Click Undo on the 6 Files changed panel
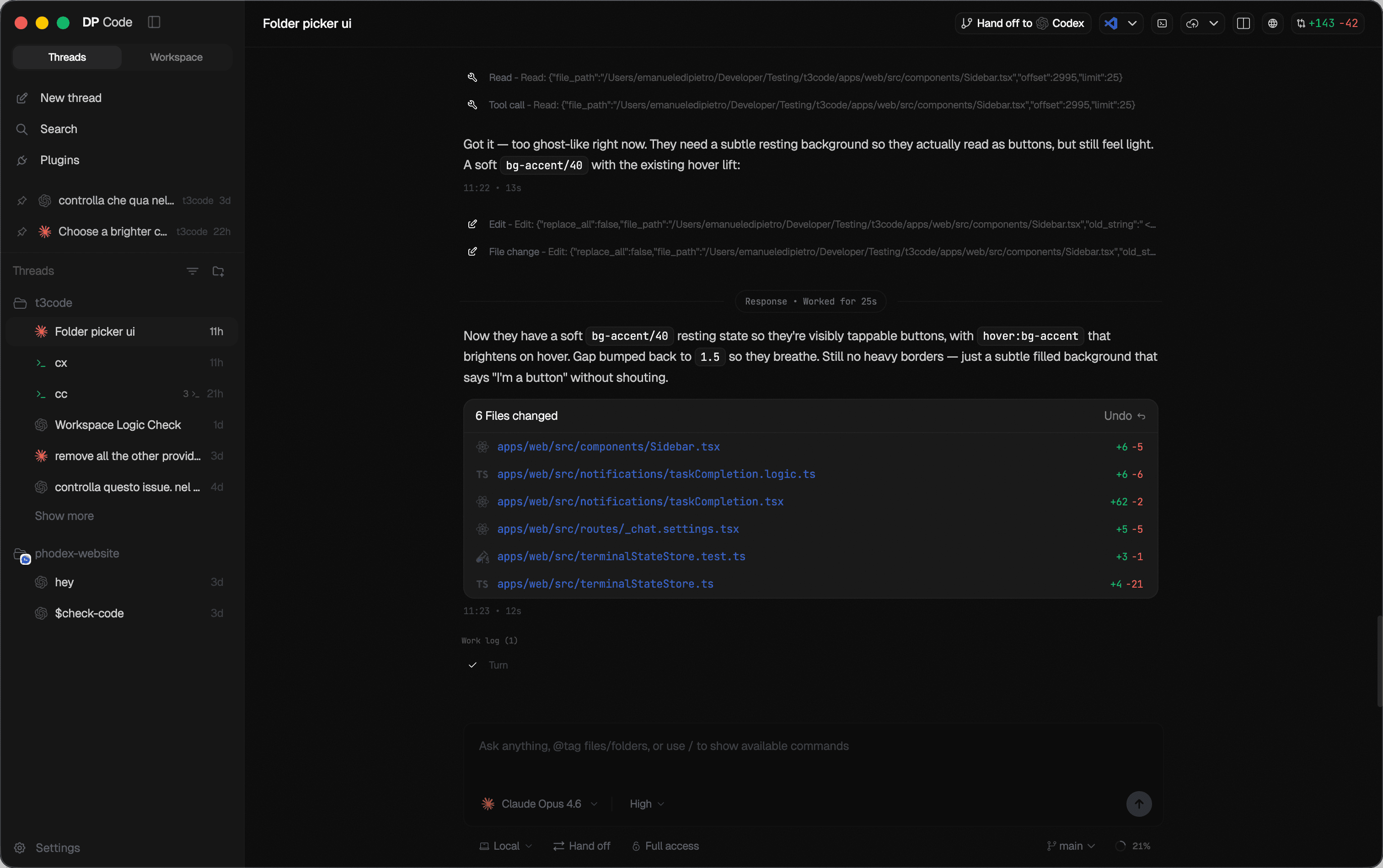Screen dimensions: 1383x868 [x=1123, y=416]
